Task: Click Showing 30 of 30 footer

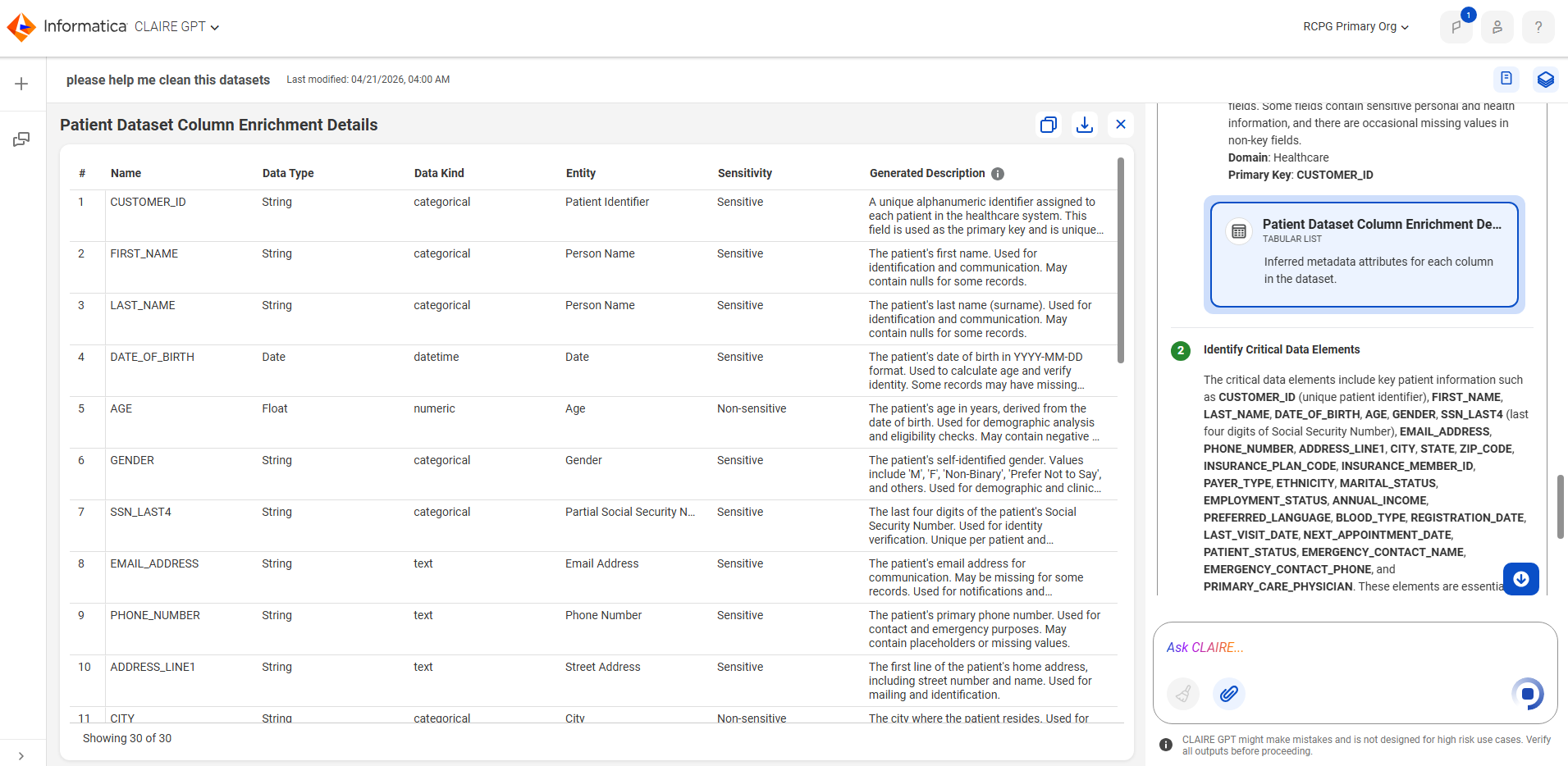Action: pyautogui.click(x=127, y=738)
